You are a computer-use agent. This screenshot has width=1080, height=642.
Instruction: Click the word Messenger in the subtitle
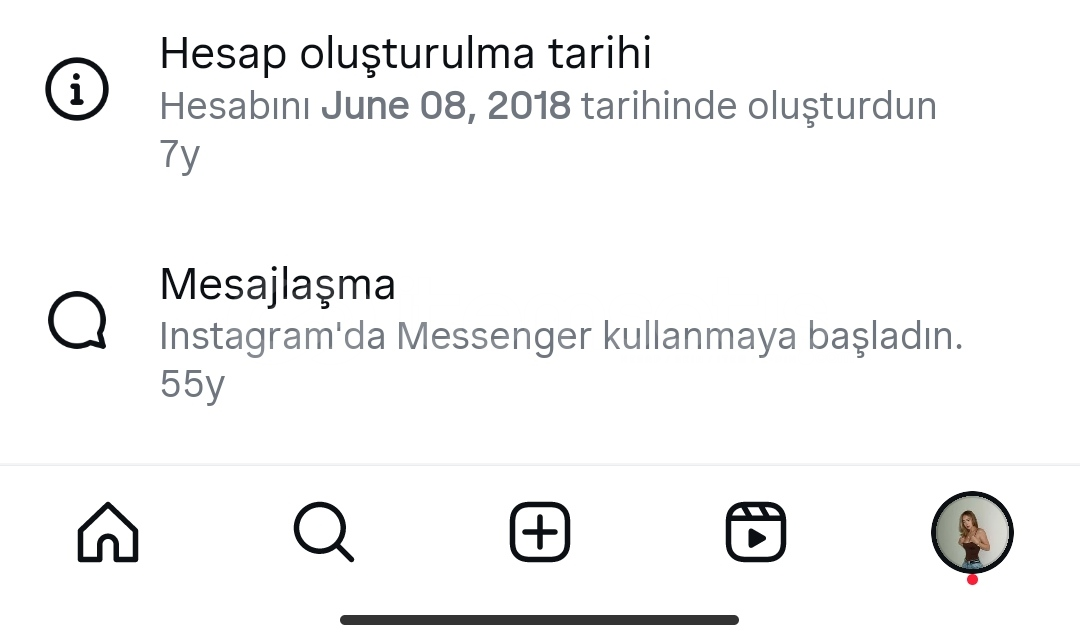tap(494, 338)
